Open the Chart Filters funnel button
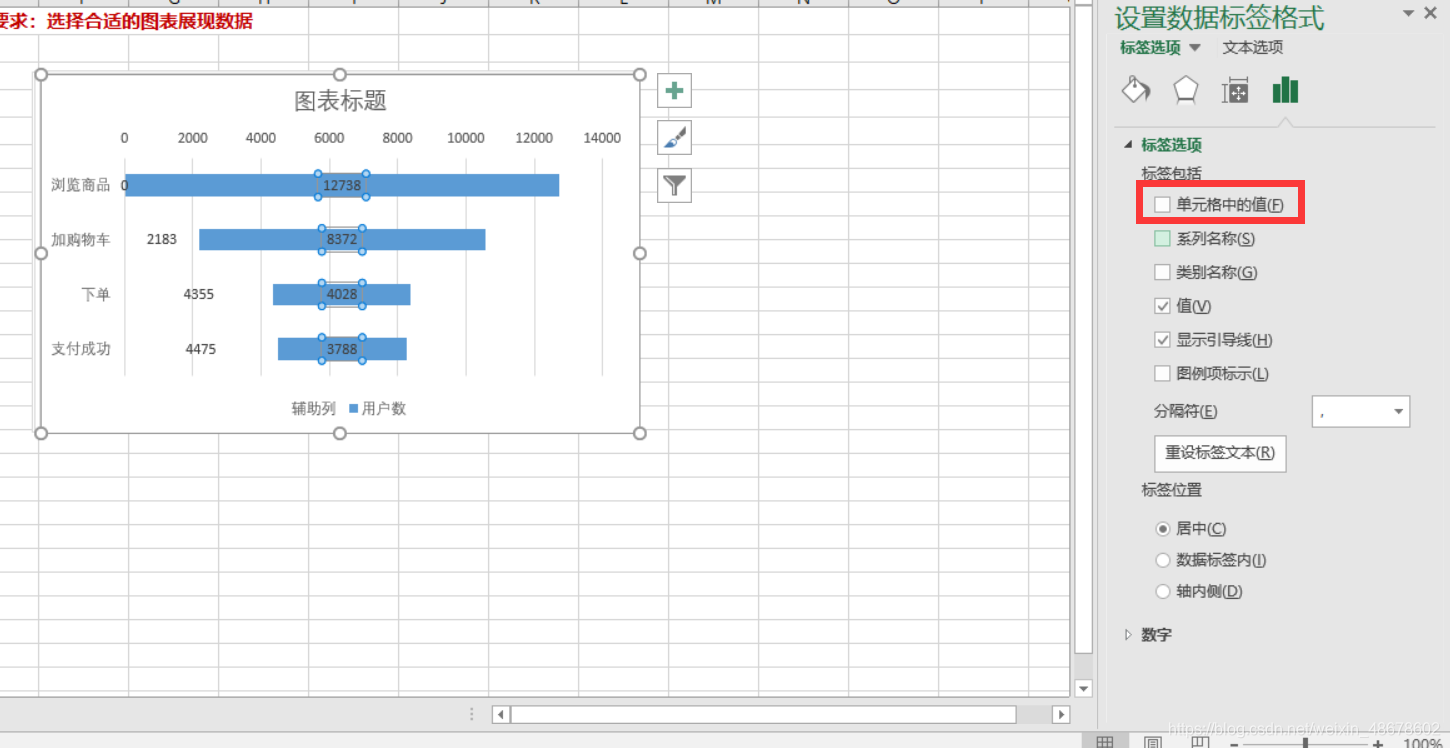Image resolution: width=1450 pixels, height=748 pixels. coord(674,185)
